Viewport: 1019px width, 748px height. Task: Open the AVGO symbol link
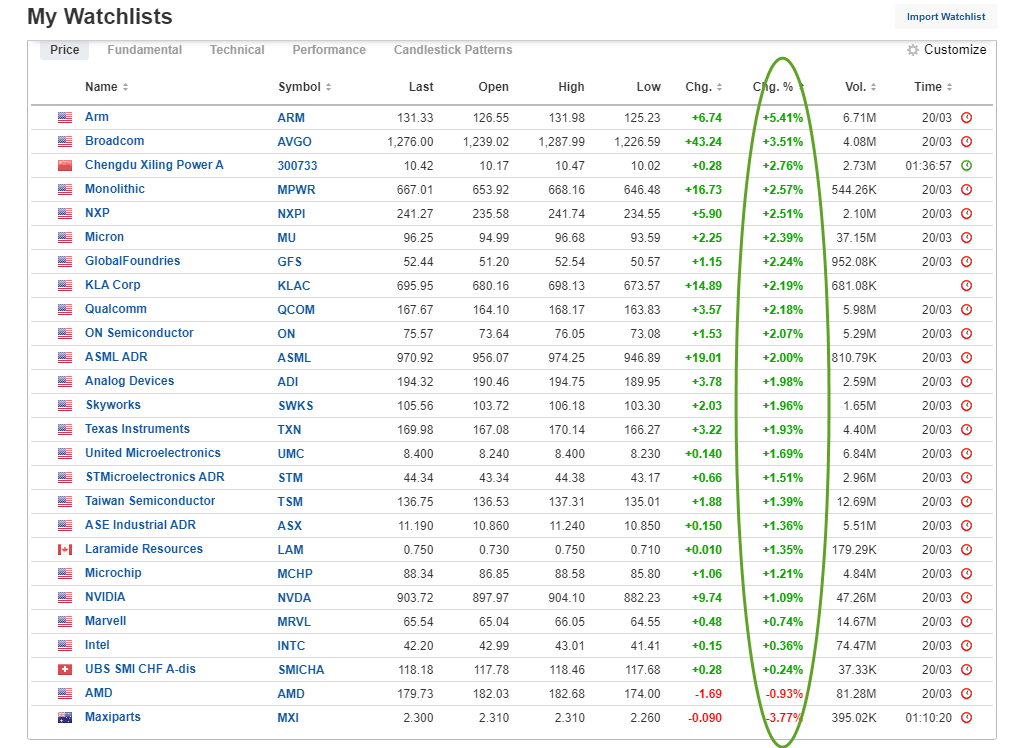[294, 142]
